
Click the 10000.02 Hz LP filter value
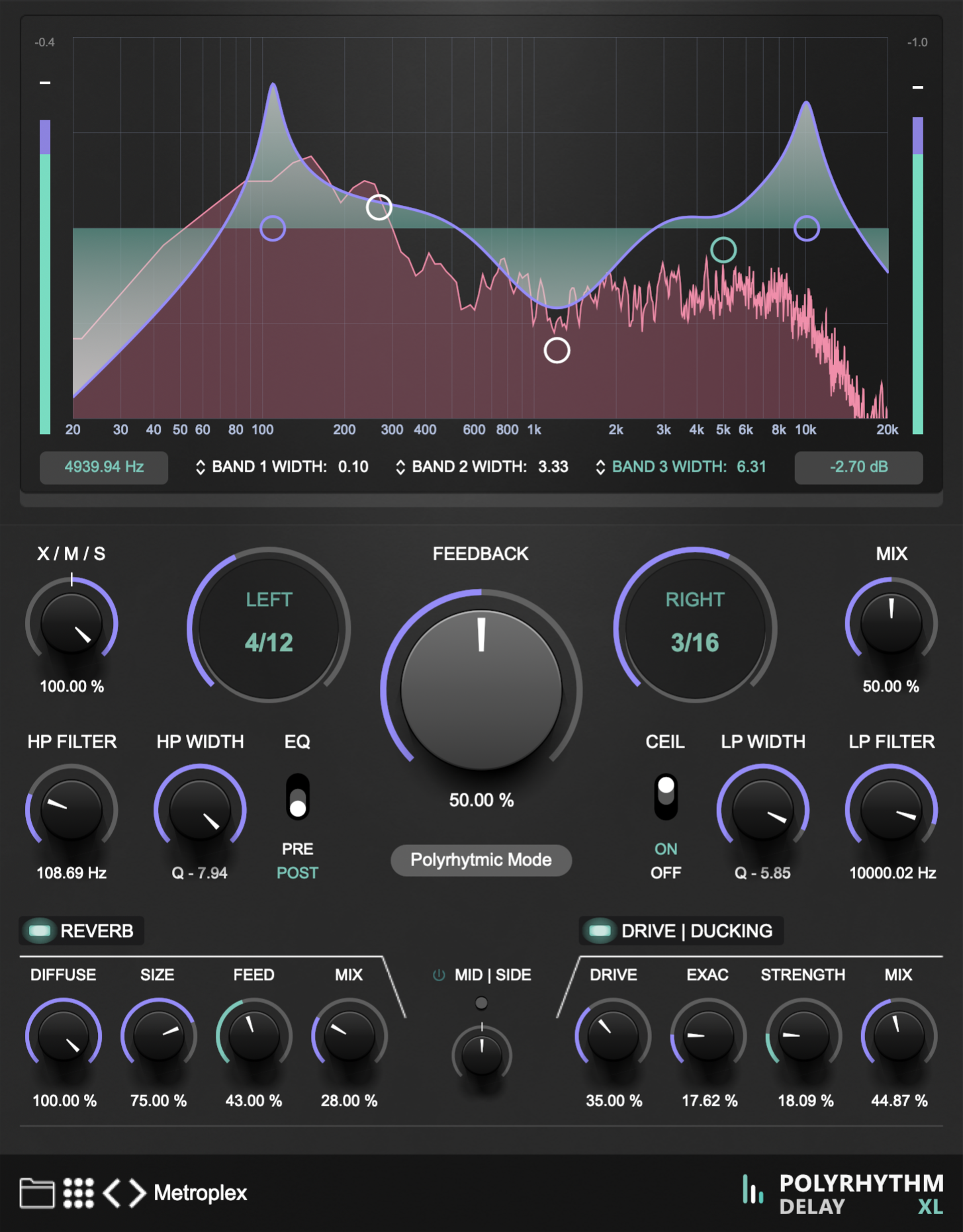pos(893,873)
